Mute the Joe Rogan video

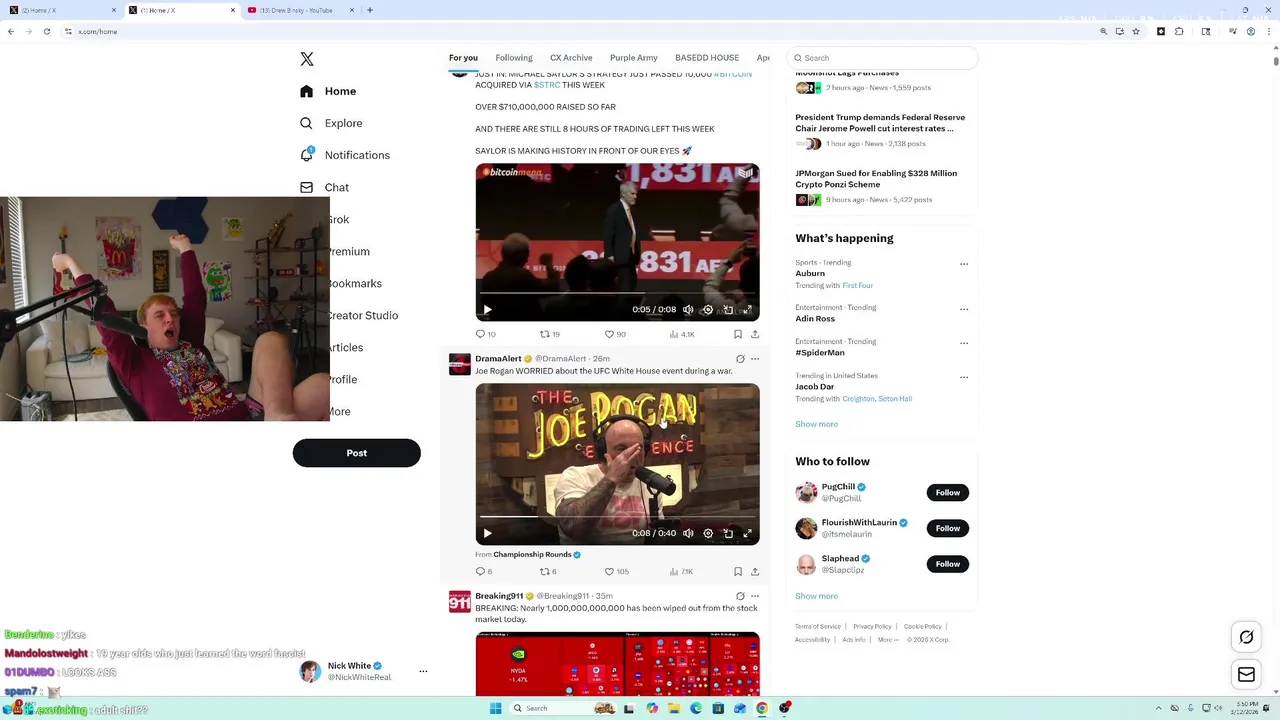click(688, 533)
